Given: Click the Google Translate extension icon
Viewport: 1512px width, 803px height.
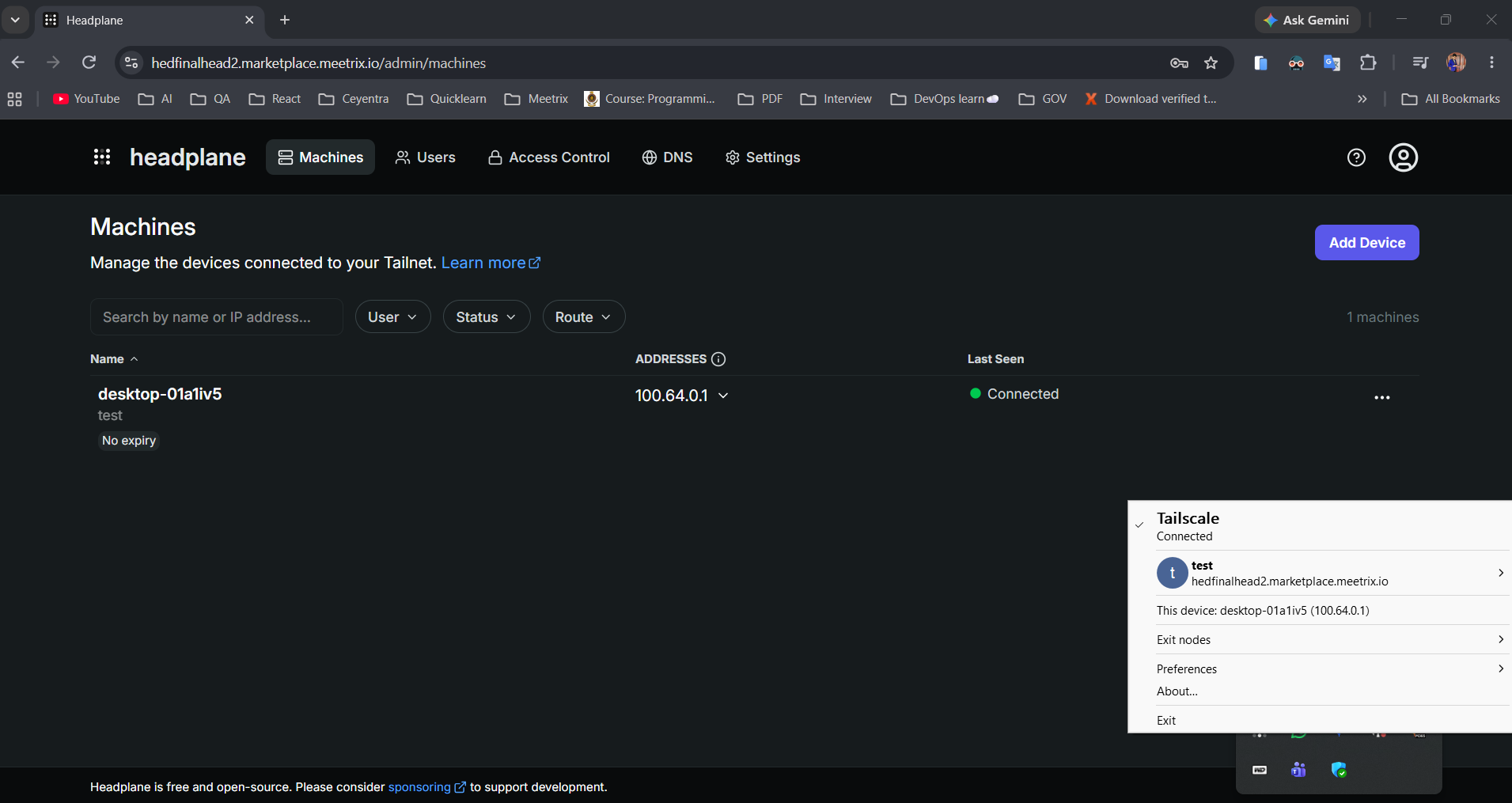Looking at the screenshot, I should click(x=1332, y=63).
